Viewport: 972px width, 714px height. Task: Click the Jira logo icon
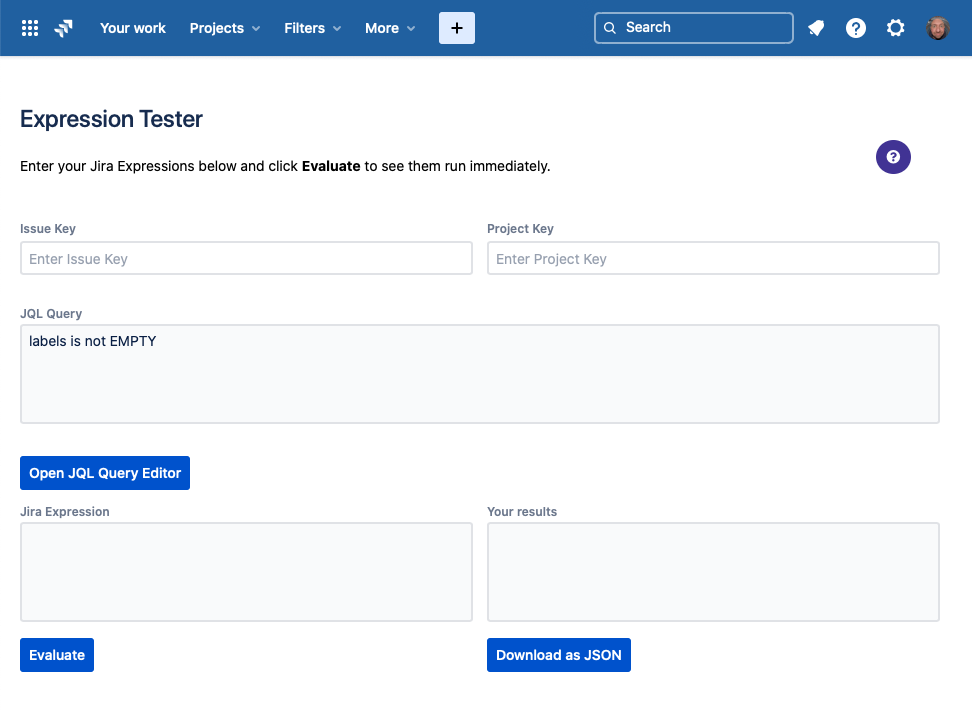(63, 28)
